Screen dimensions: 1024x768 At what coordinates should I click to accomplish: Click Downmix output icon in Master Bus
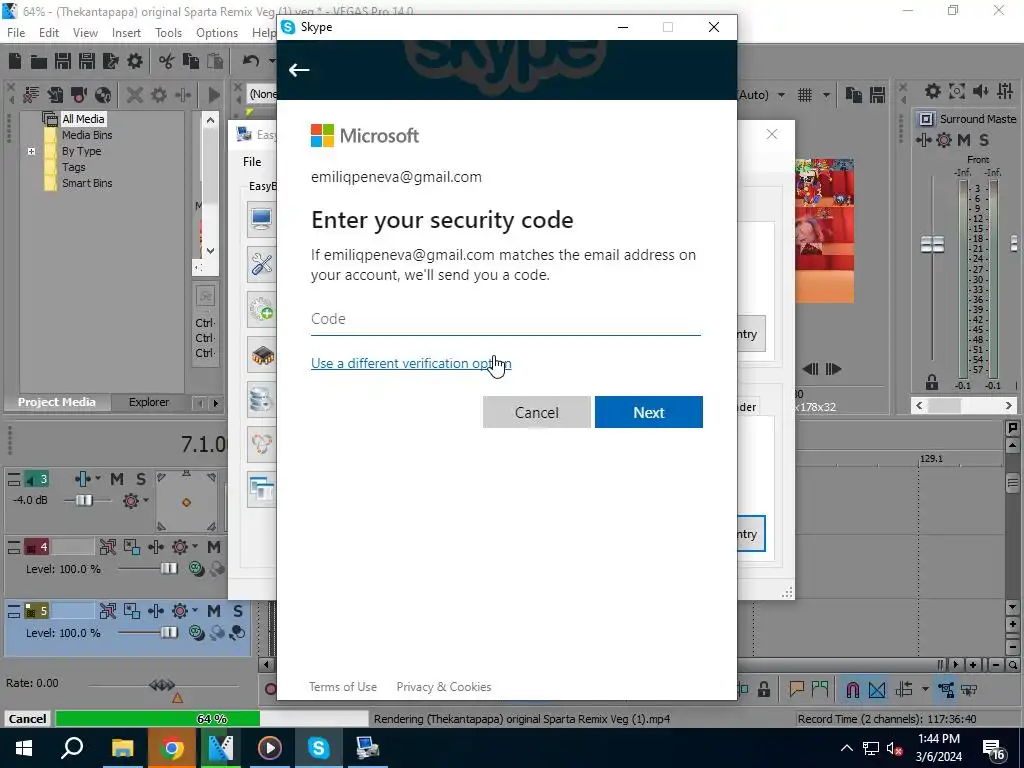(x=957, y=91)
